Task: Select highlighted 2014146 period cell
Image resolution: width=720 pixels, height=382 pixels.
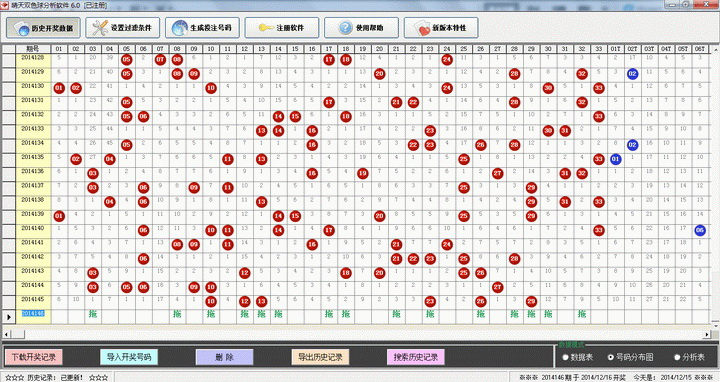Action: click(33, 314)
